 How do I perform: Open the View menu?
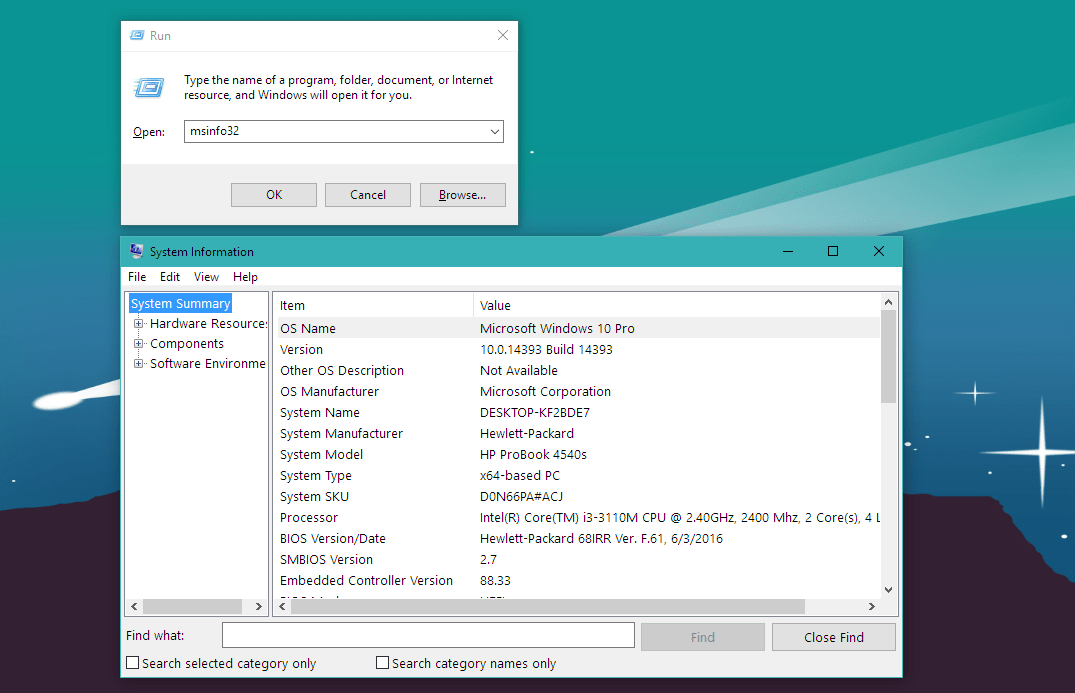click(x=206, y=277)
